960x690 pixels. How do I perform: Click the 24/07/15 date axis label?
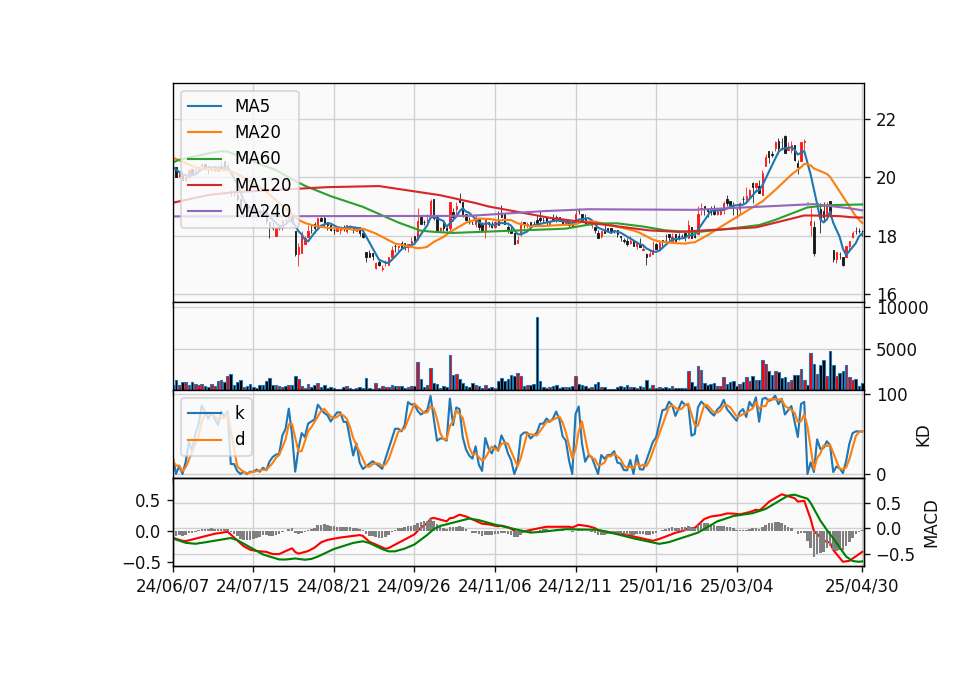[253, 586]
